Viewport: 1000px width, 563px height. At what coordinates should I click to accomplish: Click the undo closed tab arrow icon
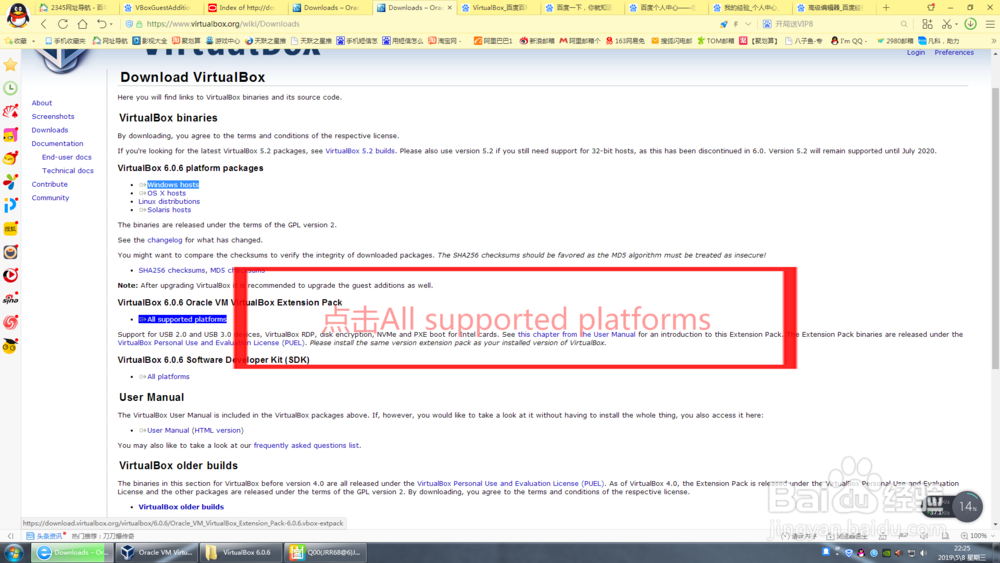point(101,24)
